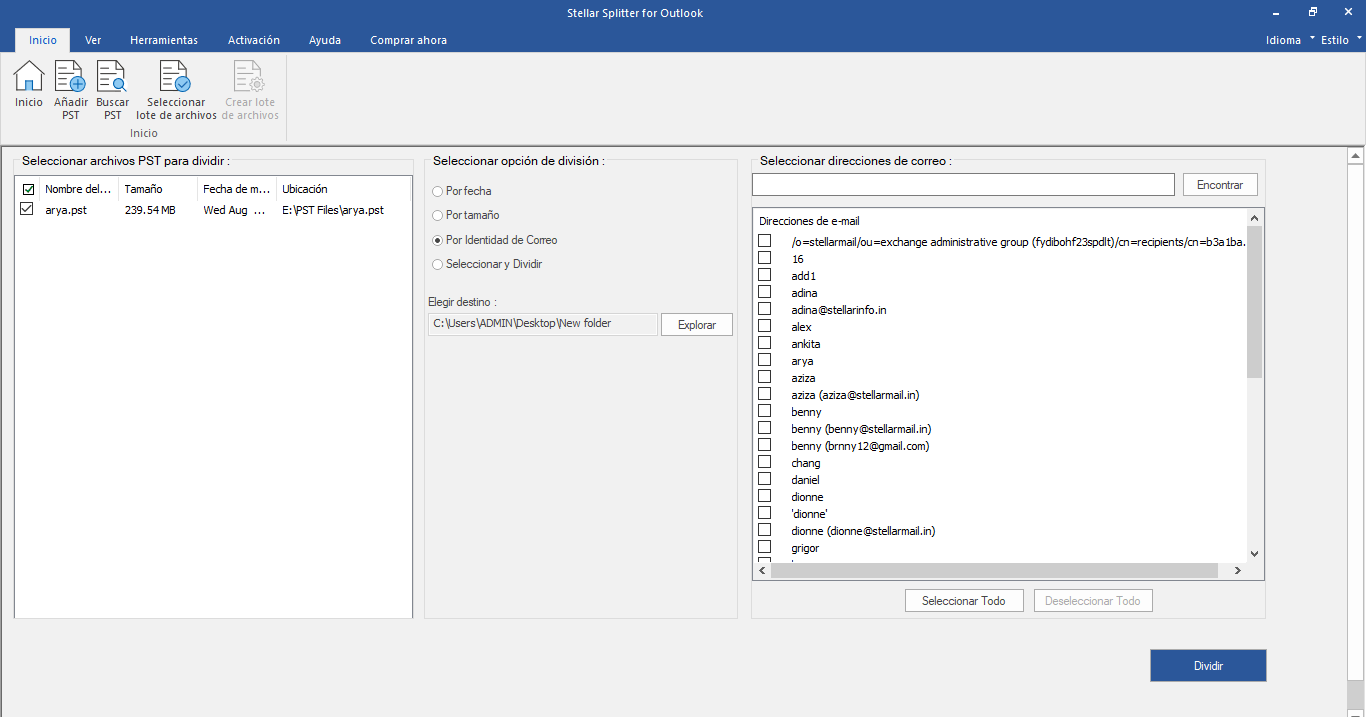The width and height of the screenshot is (1366, 717).
Task: Check dionne (dionne@stellarmail.in) checkbox
Action: [x=765, y=530]
